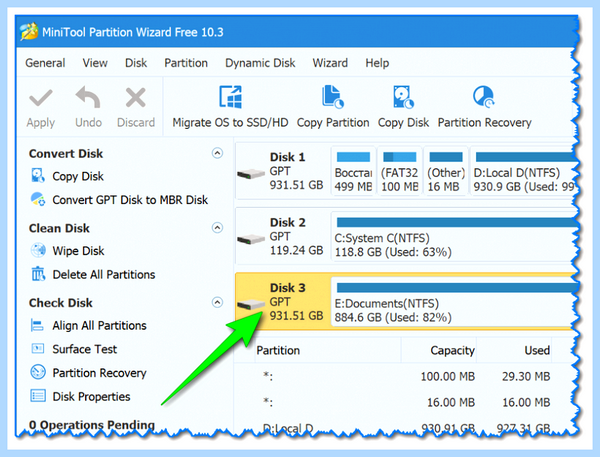
Task: Click the Align All Partitions icon
Action: [x=38, y=325]
